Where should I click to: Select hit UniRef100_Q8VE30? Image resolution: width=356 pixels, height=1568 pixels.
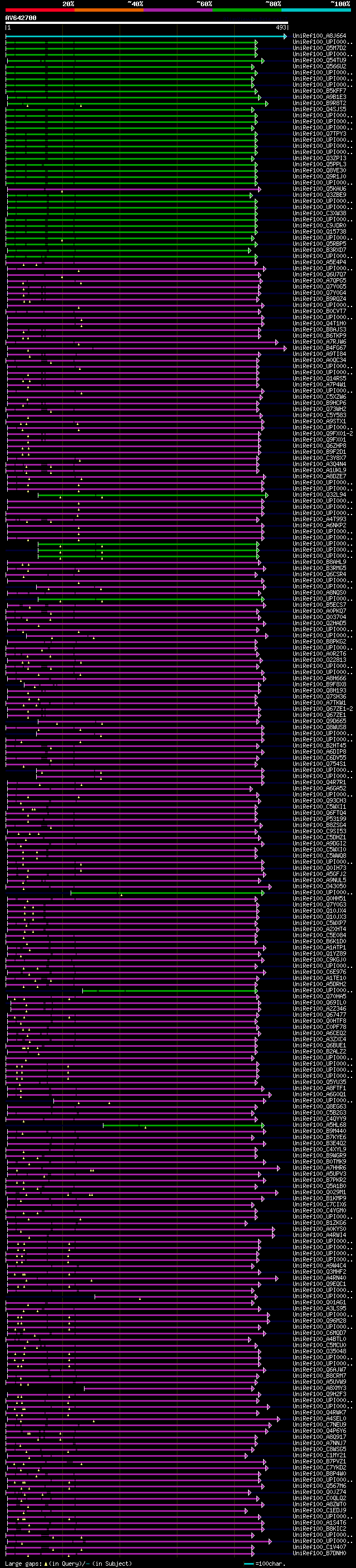(319, 170)
